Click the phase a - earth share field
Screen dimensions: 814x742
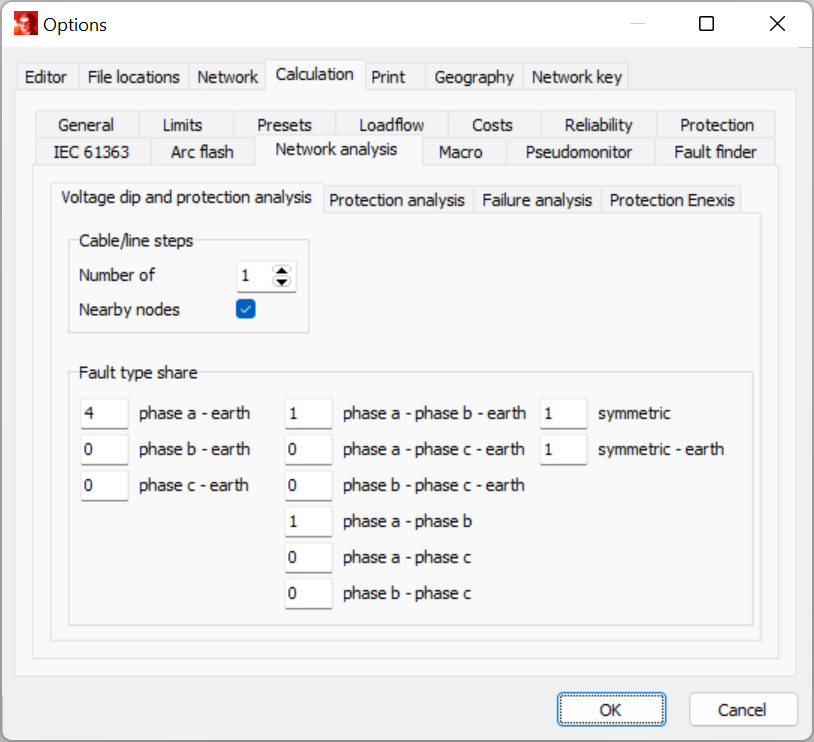pyautogui.click(x=104, y=413)
